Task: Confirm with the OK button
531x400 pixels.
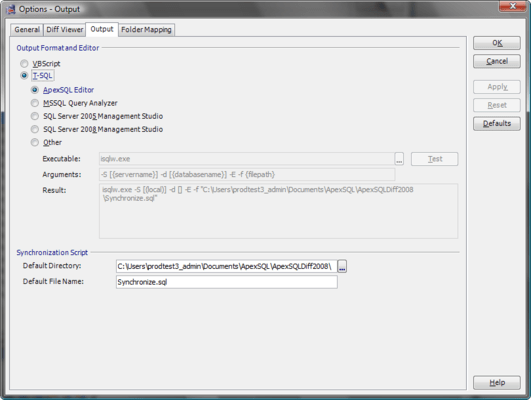Action: [497, 43]
